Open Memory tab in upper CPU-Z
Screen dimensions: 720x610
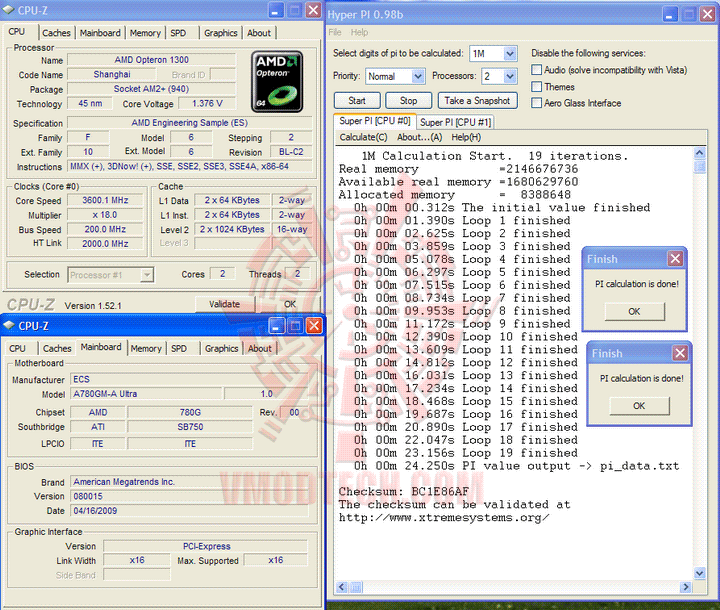(x=145, y=33)
